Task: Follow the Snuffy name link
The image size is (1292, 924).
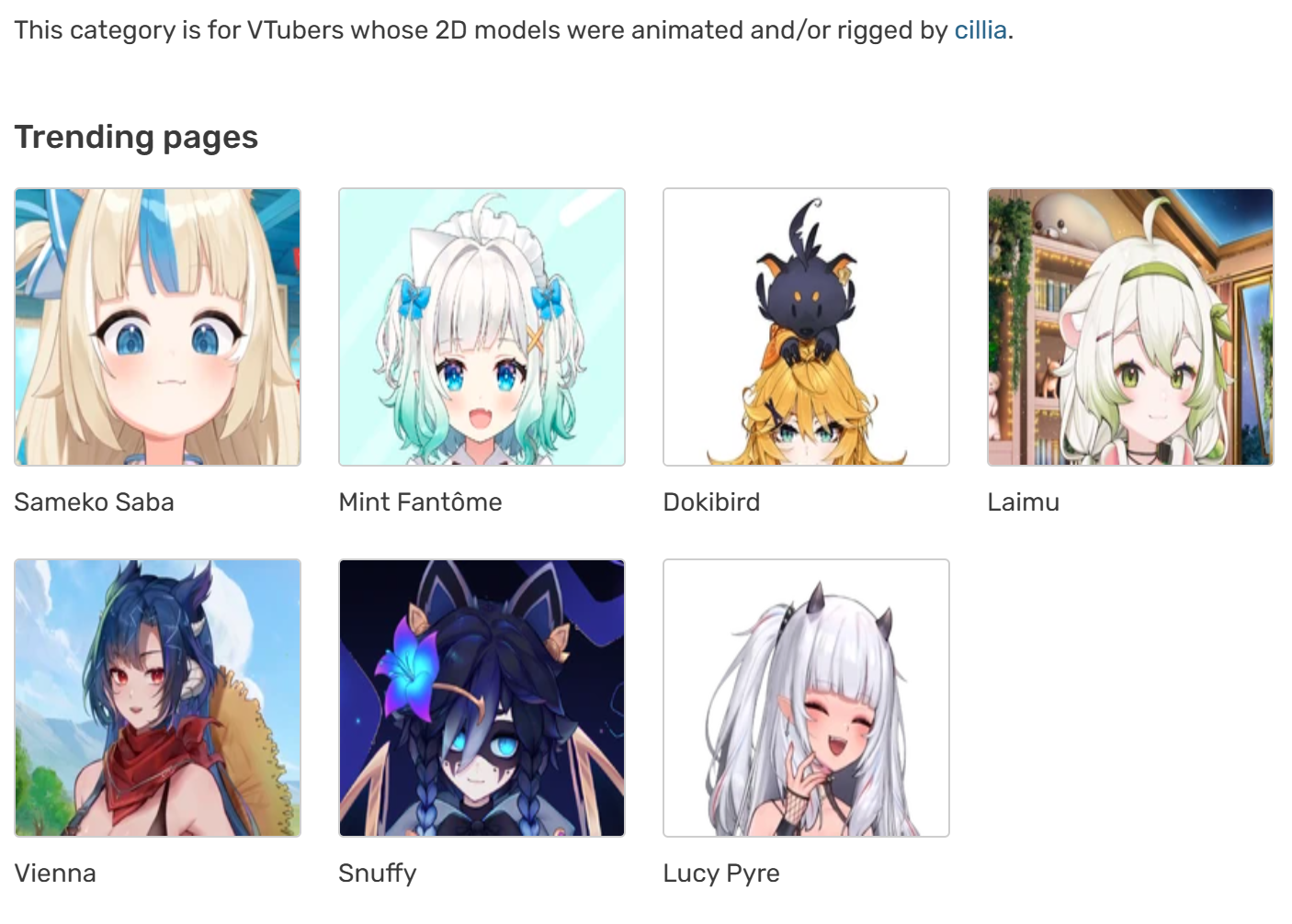Action: 377,873
